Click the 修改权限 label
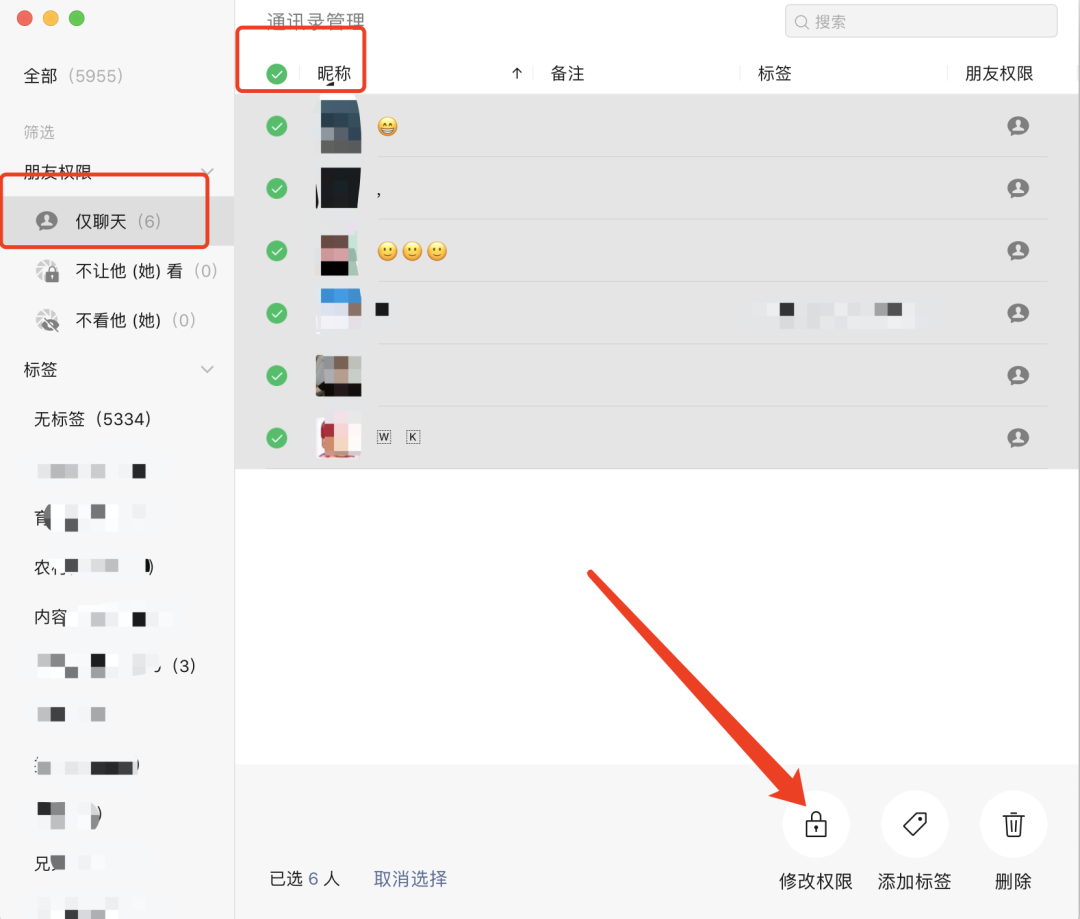 pos(816,881)
